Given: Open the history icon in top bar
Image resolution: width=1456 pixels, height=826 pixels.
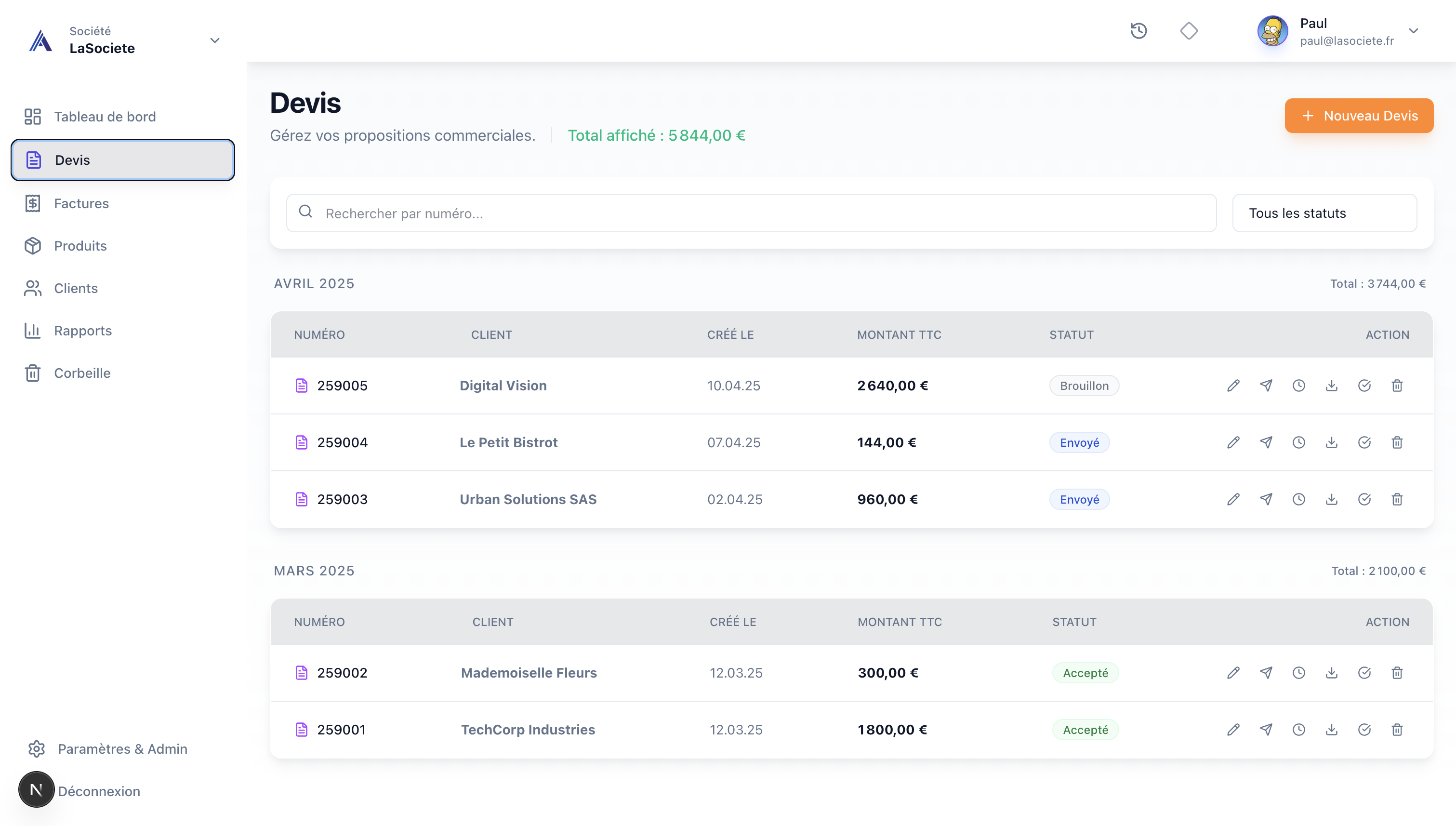Looking at the screenshot, I should click(1139, 31).
